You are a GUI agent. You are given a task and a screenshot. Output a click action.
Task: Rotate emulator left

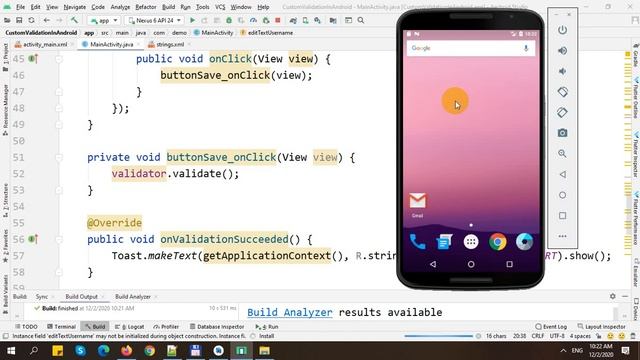click(x=562, y=92)
